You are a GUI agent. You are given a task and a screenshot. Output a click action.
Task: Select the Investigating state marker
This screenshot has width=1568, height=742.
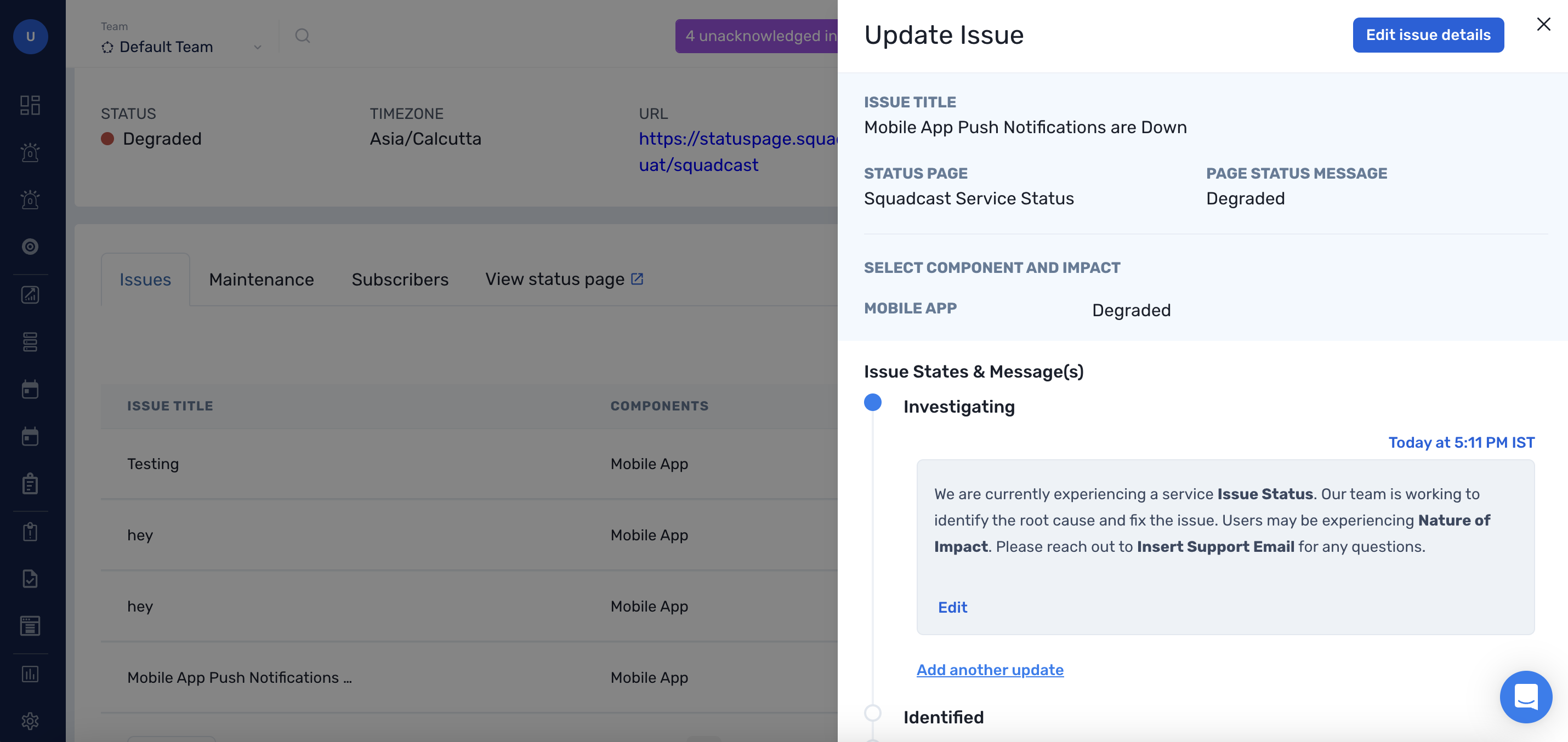(x=872, y=403)
